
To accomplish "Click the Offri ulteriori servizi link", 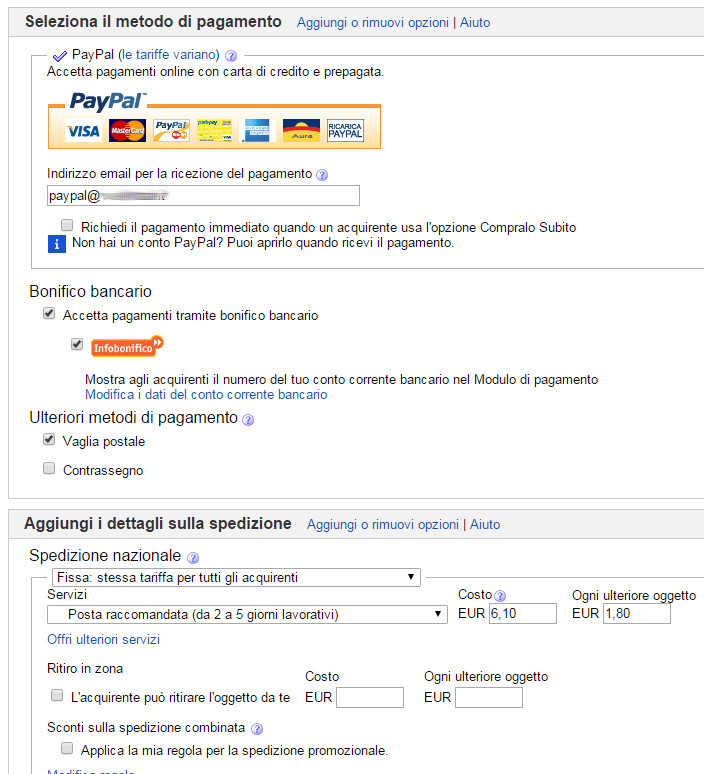I will (103, 640).
